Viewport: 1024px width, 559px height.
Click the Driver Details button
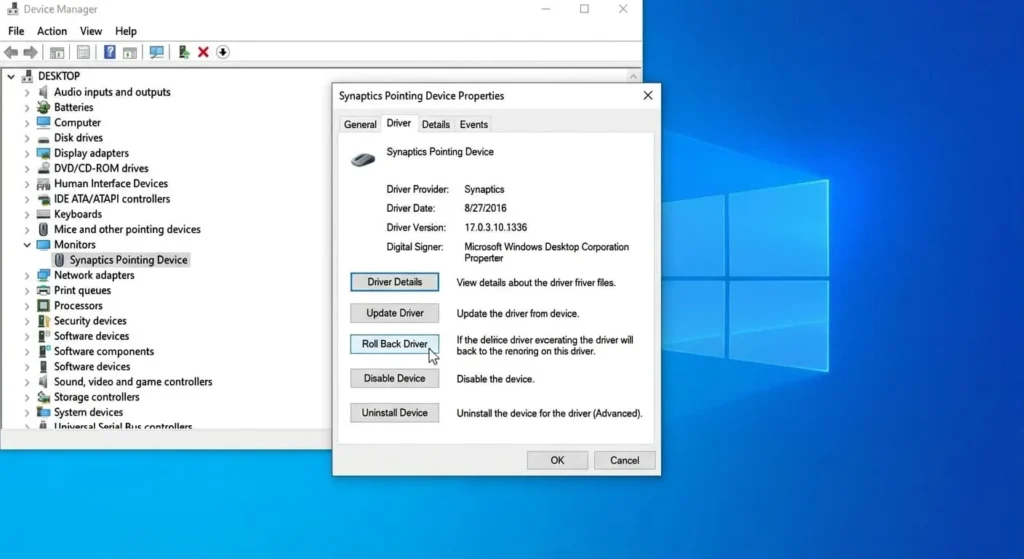394,282
